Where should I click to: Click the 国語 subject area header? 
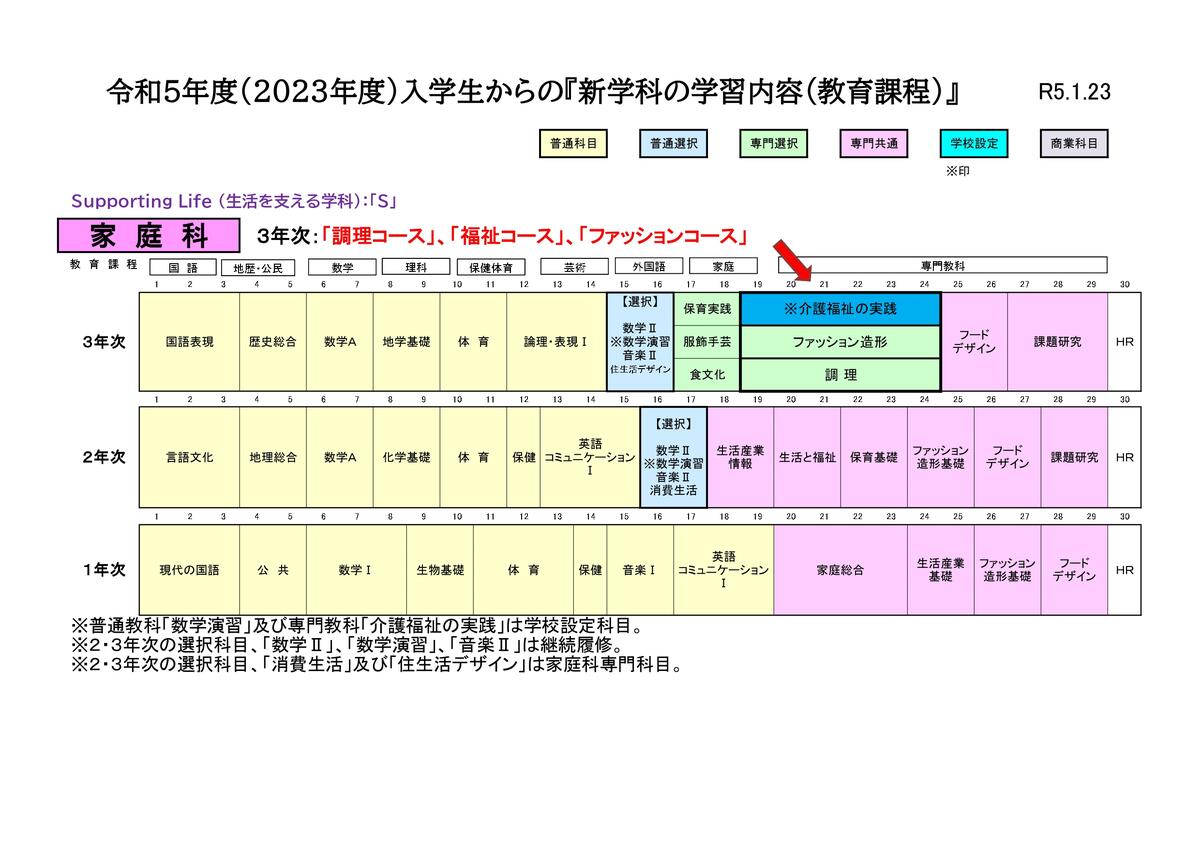pyautogui.click(x=183, y=267)
